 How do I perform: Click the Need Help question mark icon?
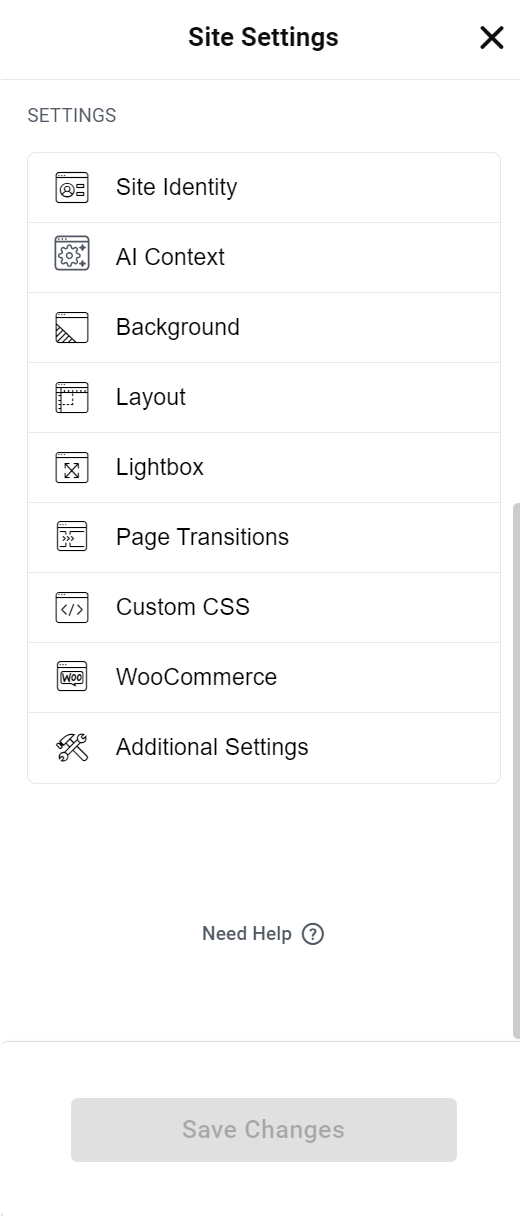[313, 934]
